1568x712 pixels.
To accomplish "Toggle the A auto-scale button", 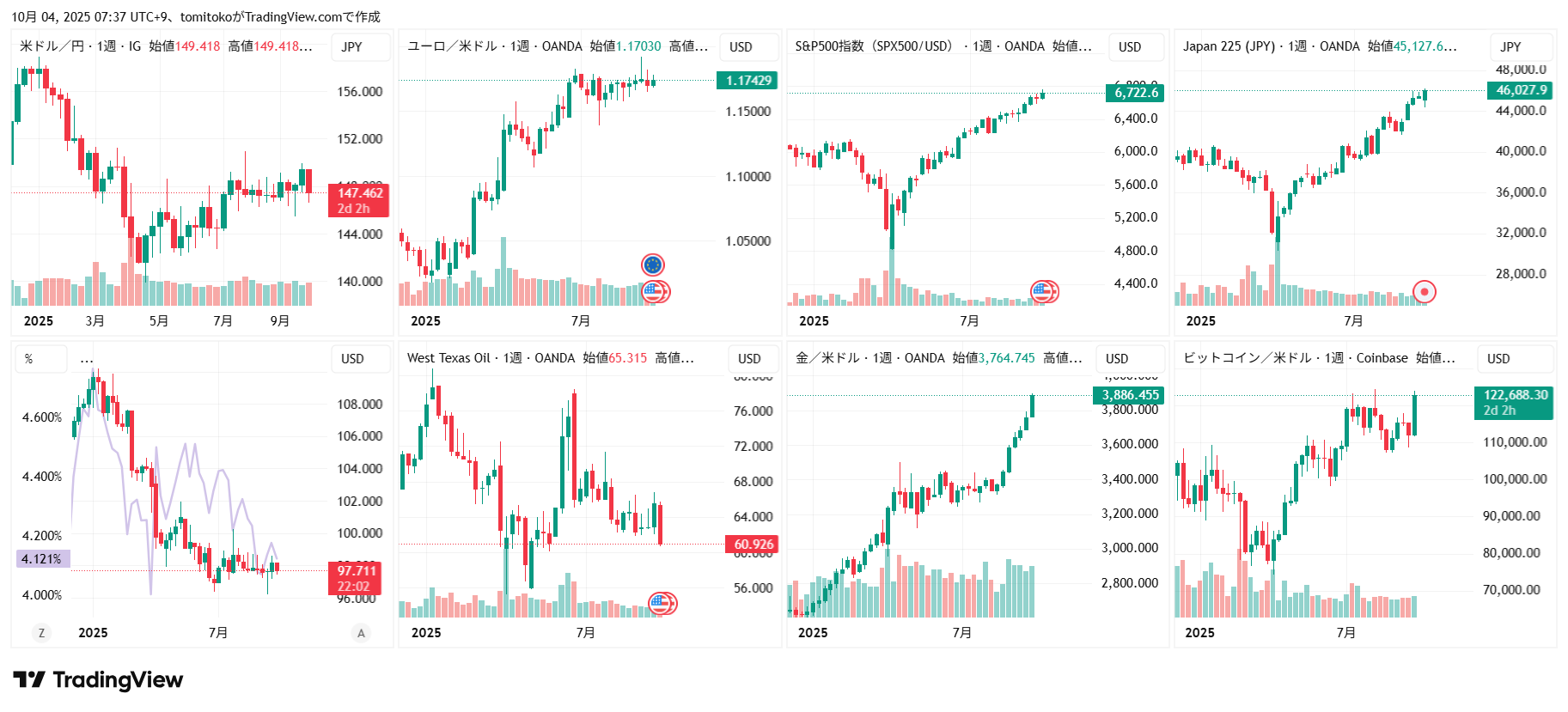I will click(361, 633).
